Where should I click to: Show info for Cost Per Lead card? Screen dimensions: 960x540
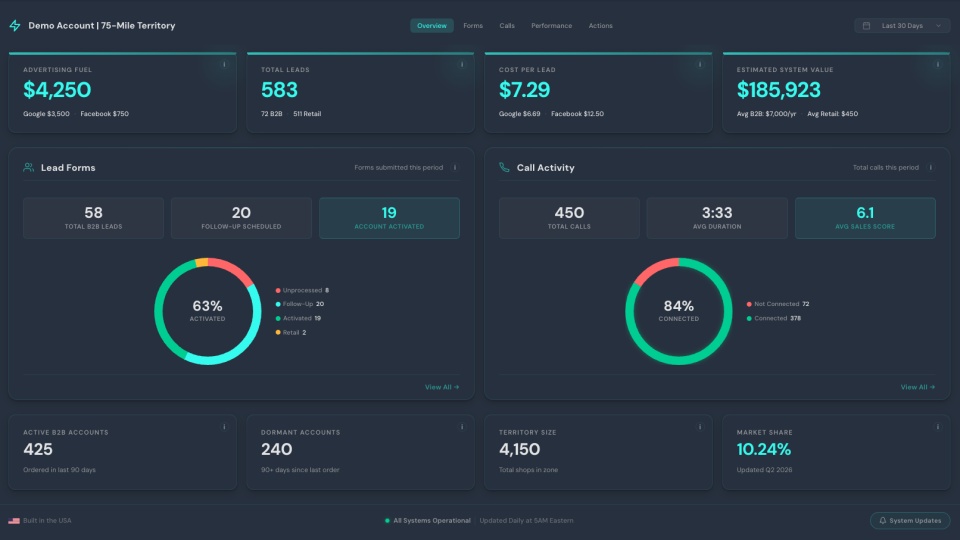click(700, 64)
